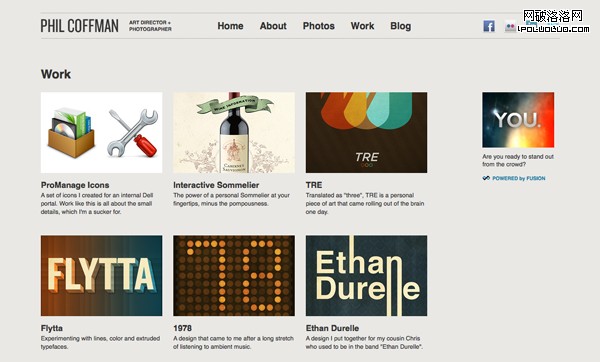
Task: Click the Work page heading
Action: (56, 74)
